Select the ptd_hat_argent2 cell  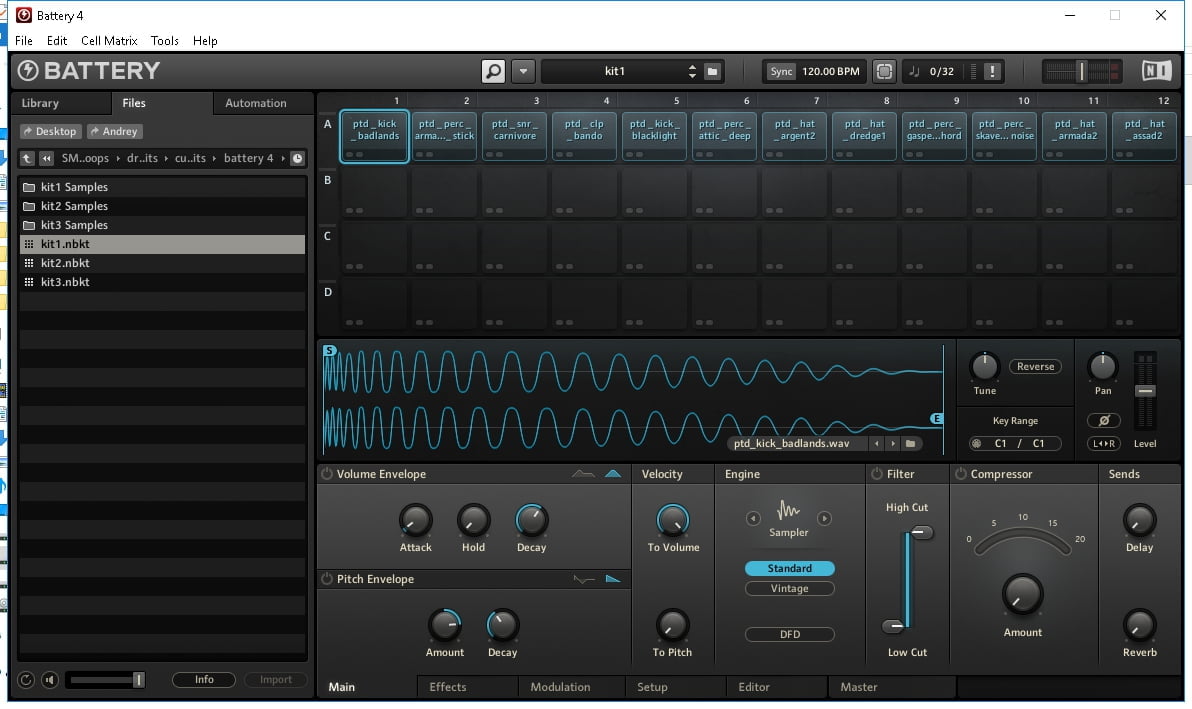point(794,136)
